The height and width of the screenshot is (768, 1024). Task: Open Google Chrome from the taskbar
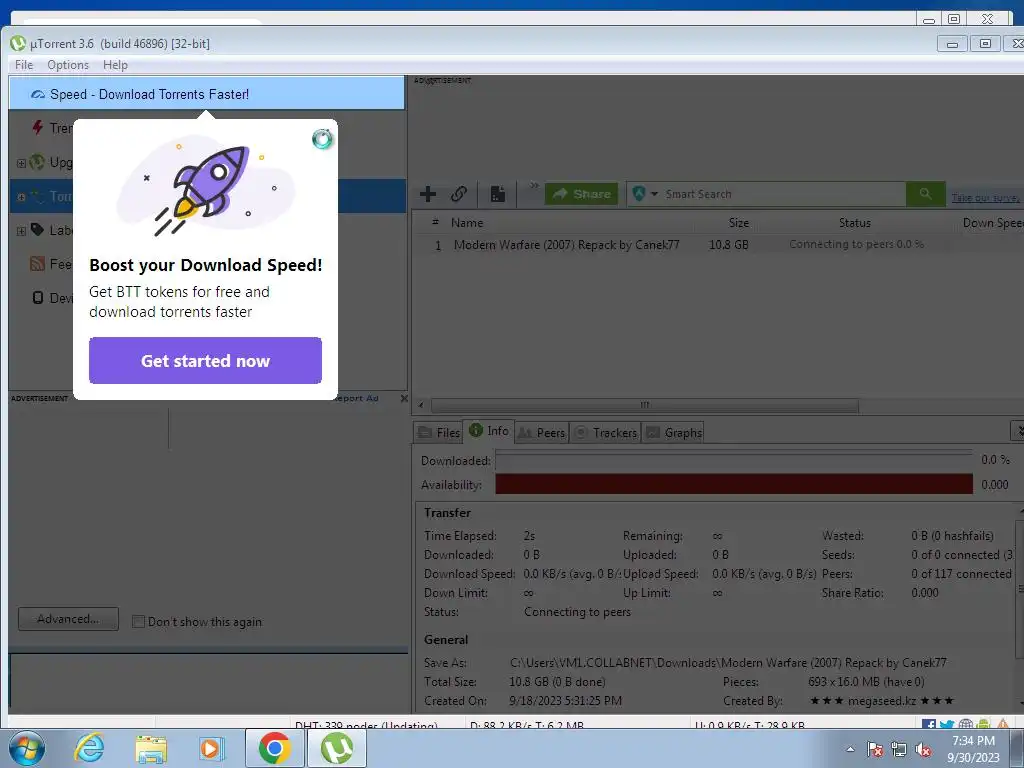(274, 748)
